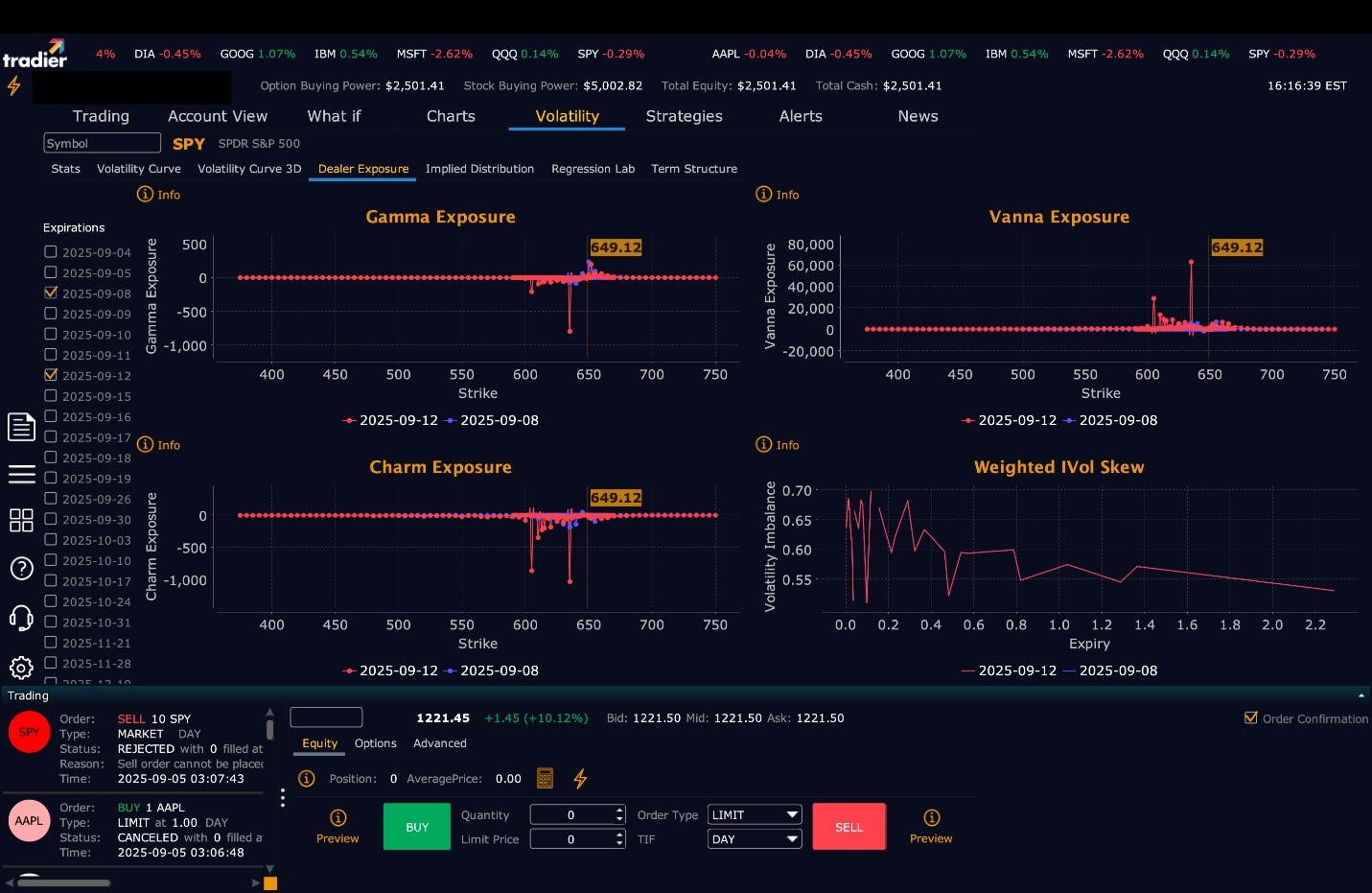Open the What if tab
Viewport: 1372px width, 893px height.
pos(334,116)
